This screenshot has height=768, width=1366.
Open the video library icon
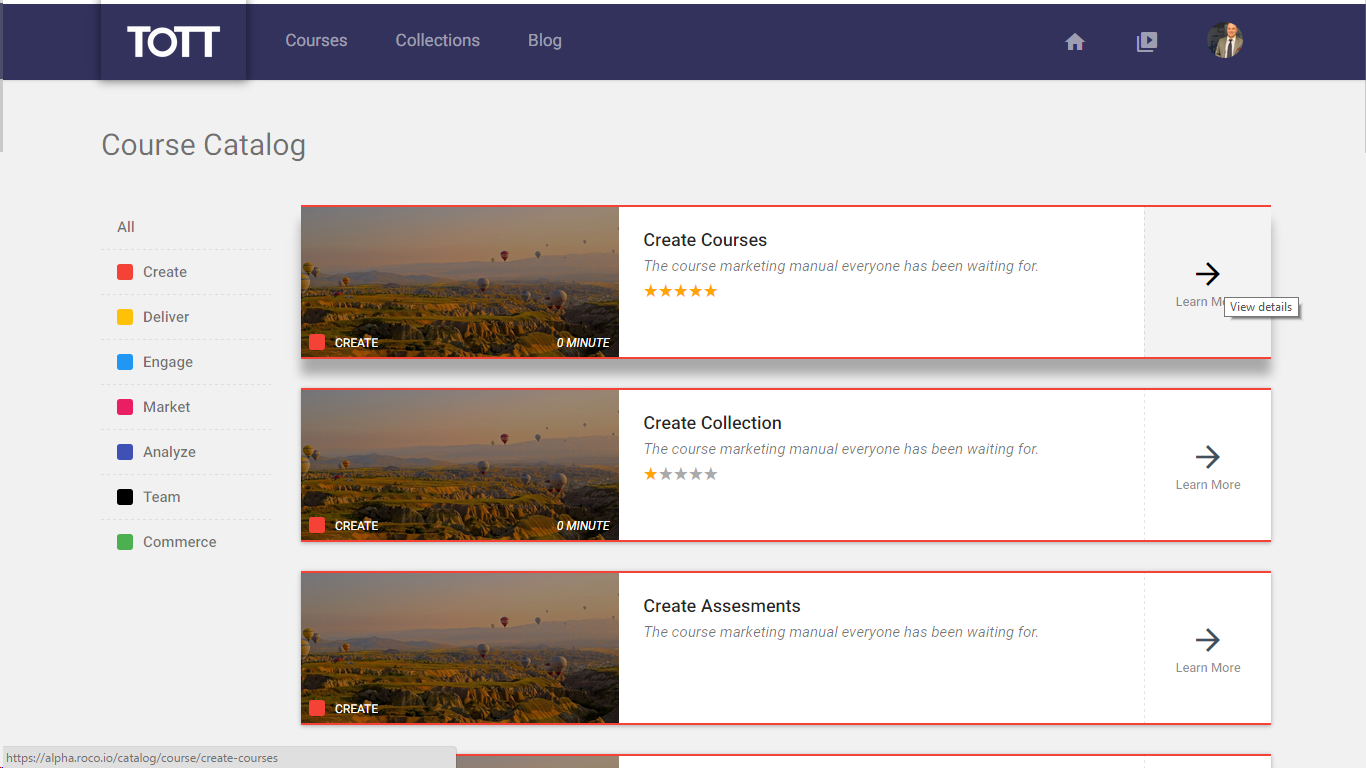[1147, 42]
